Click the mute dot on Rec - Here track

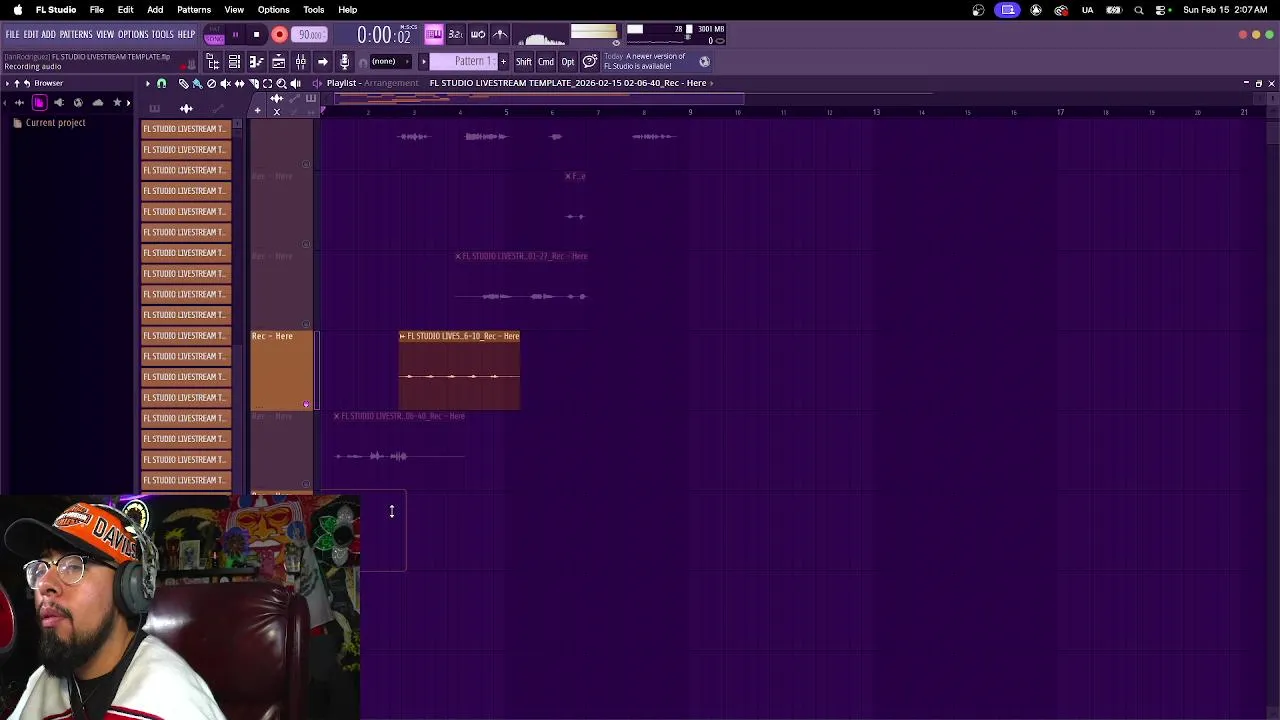(306, 404)
